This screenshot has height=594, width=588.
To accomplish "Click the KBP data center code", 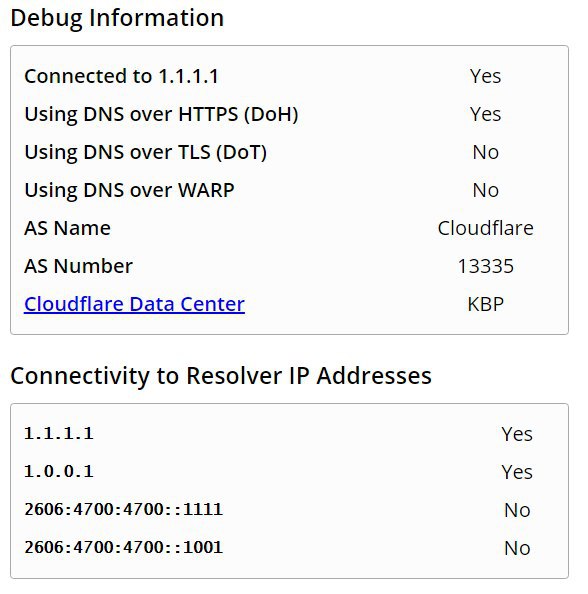I will [485, 304].
